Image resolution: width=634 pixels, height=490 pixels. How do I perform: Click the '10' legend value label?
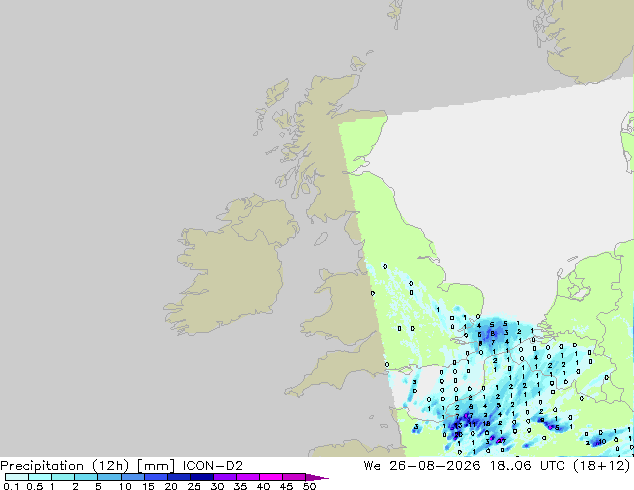click(125, 486)
